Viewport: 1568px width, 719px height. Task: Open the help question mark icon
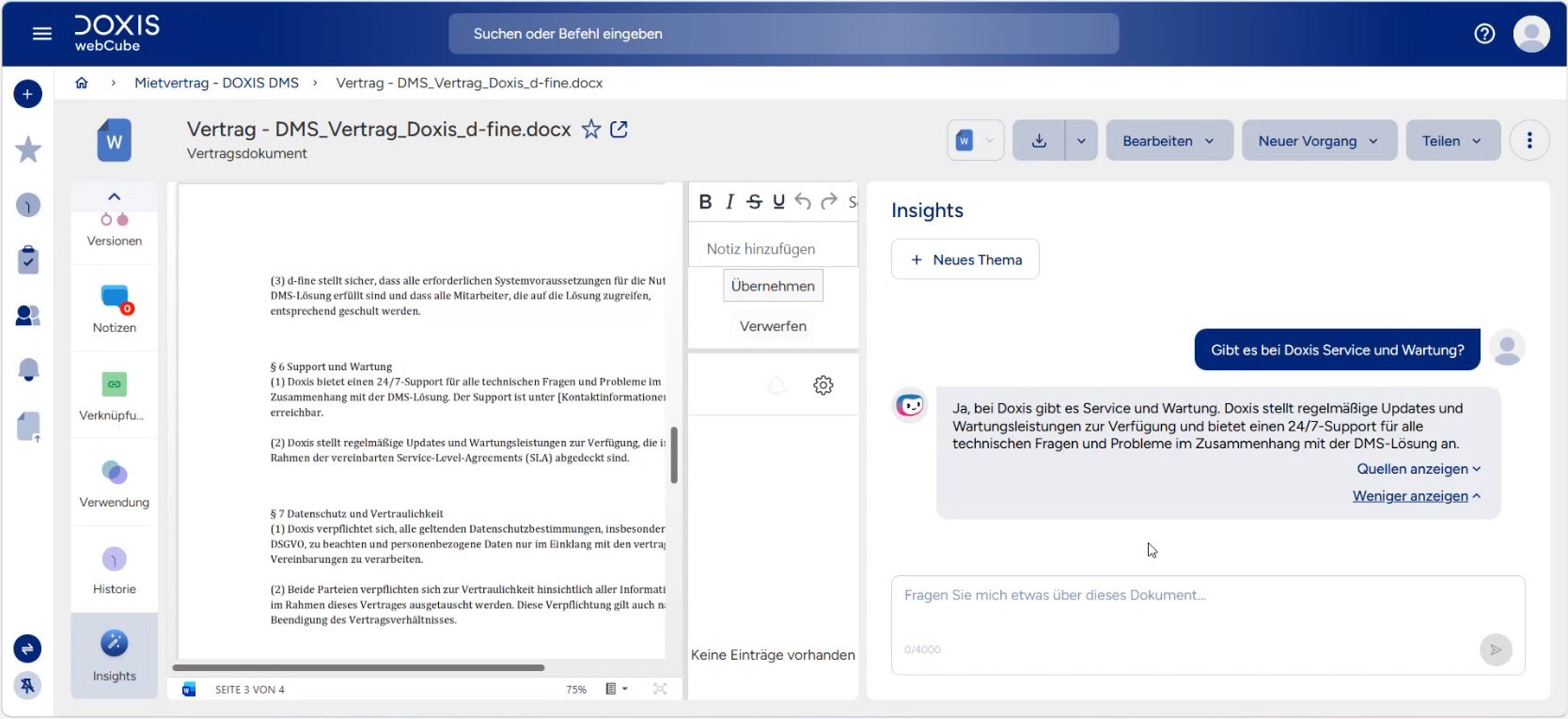pyautogui.click(x=1484, y=34)
